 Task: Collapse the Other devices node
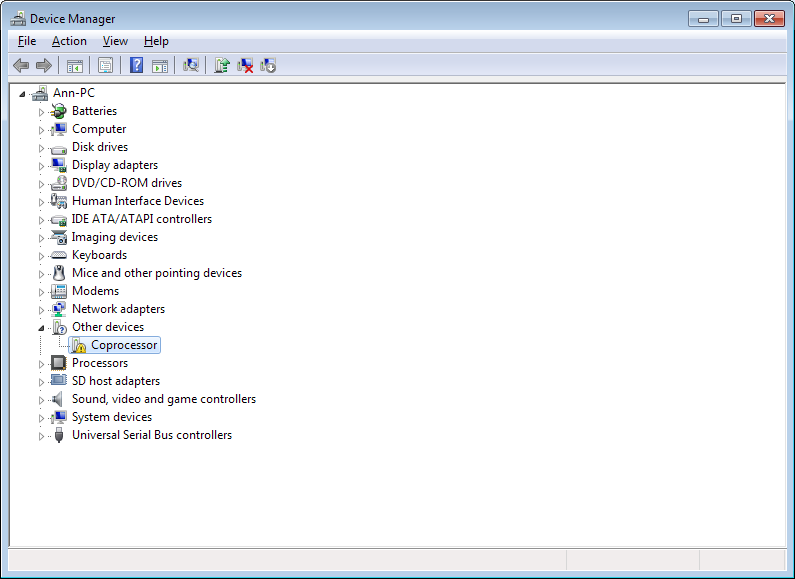click(41, 328)
